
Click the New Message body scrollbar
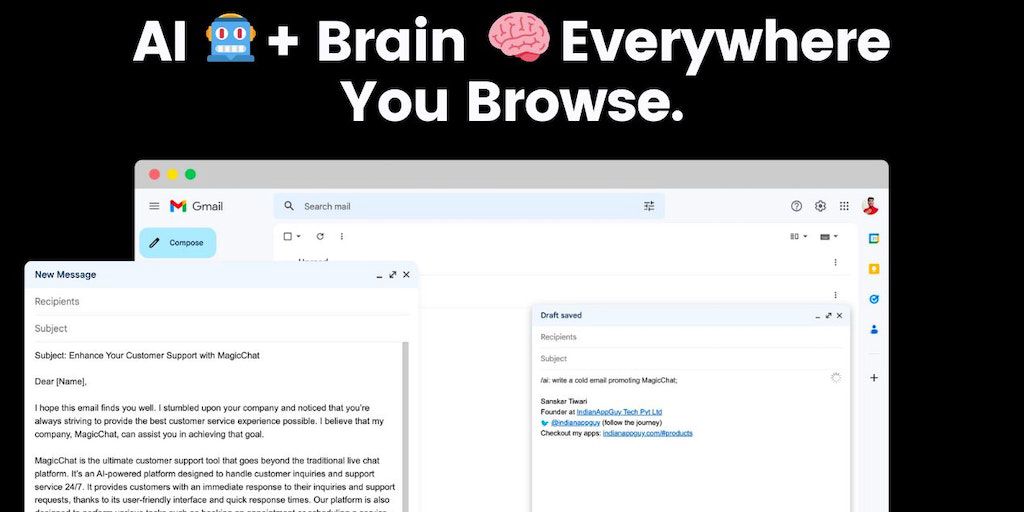(406, 427)
